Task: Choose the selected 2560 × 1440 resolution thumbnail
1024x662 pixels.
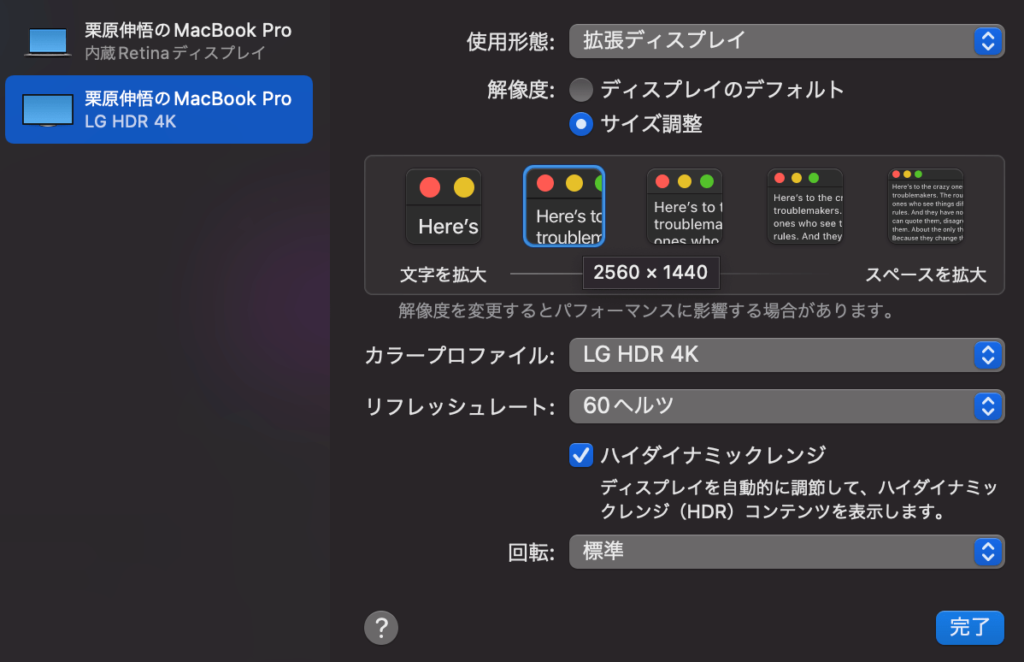Action: click(x=564, y=206)
